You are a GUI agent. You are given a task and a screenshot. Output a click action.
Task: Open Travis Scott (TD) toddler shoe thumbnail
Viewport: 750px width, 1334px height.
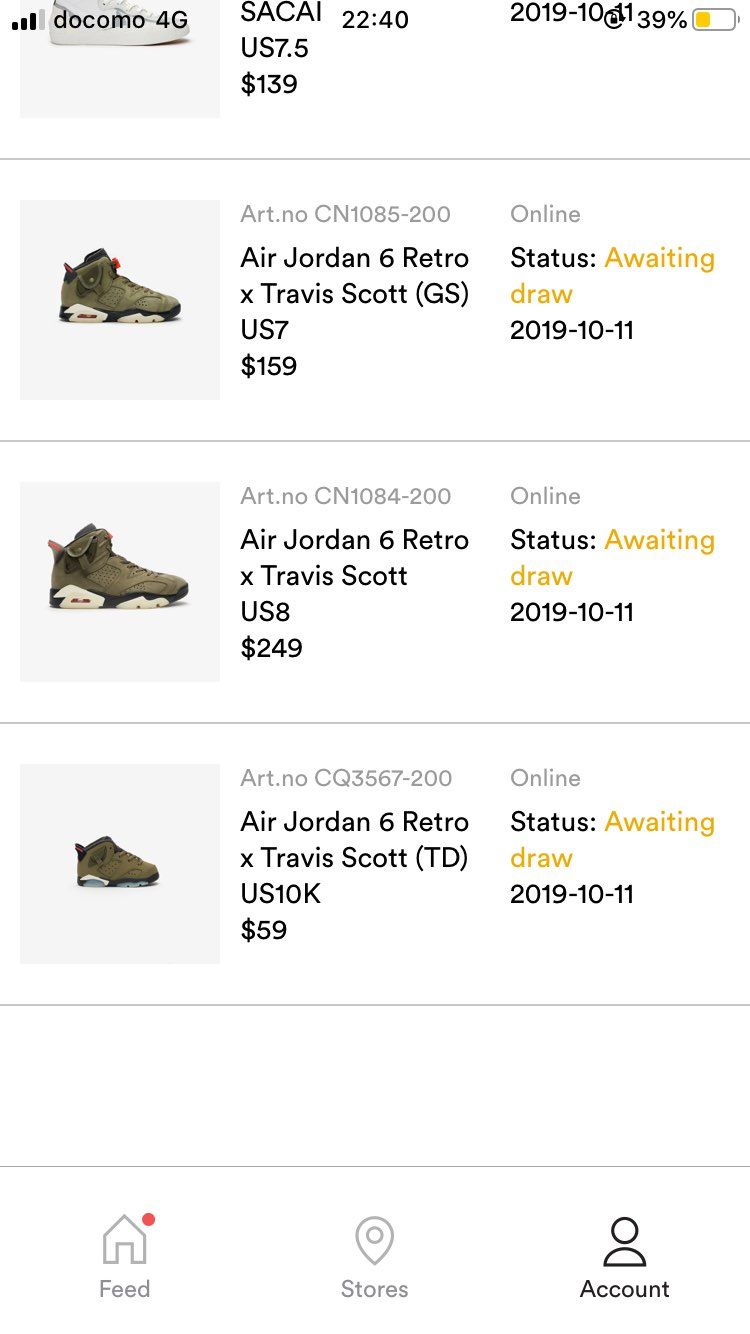coord(120,864)
